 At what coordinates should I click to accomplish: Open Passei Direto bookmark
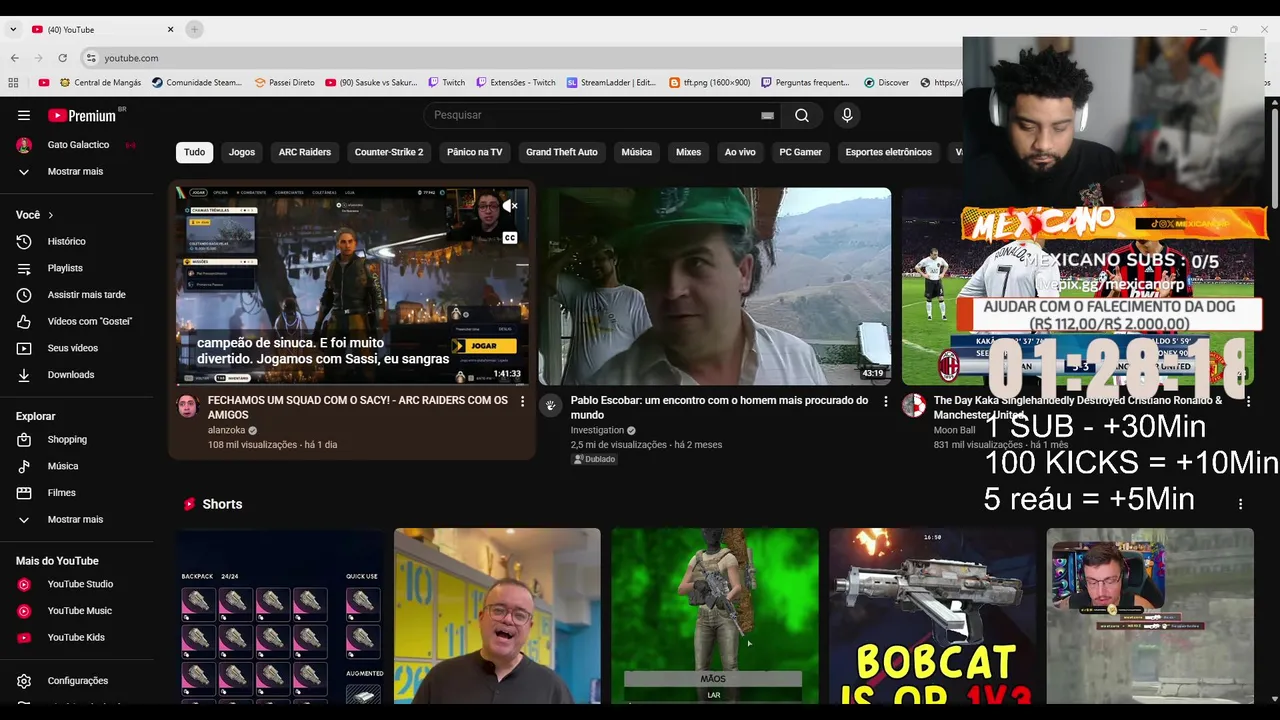pyautogui.click(x=285, y=83)
